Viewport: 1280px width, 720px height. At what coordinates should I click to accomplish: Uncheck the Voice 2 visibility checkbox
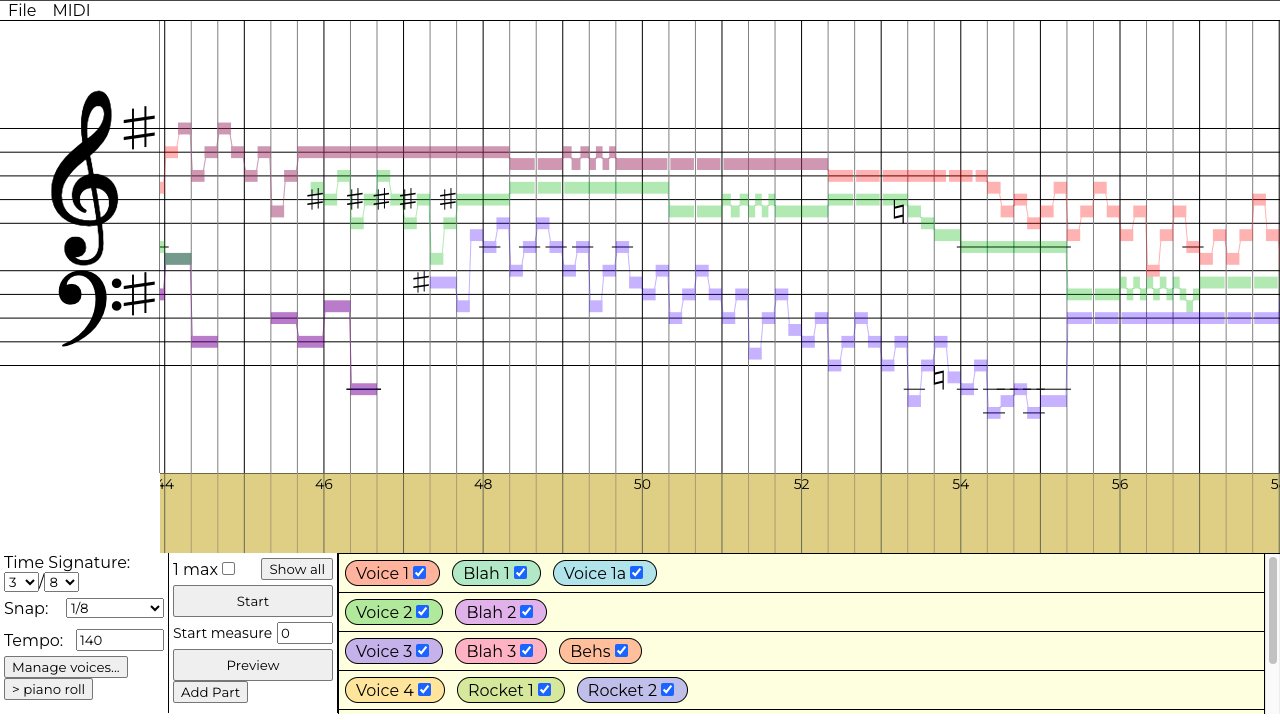(423, 612)
